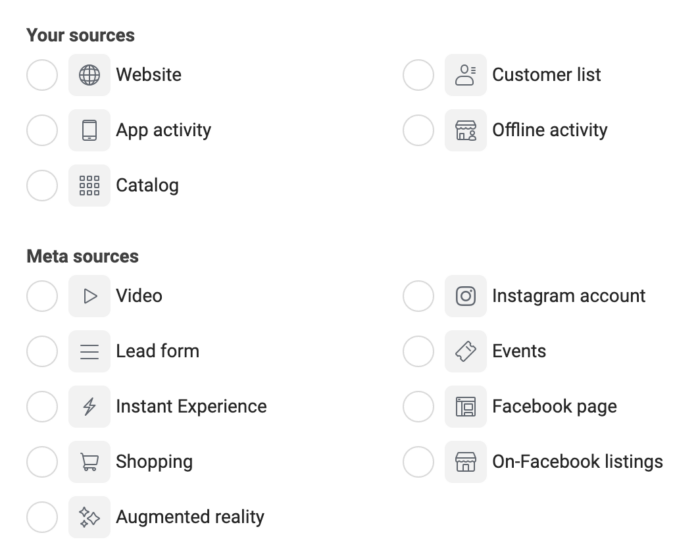The height and width of the screenshot is (554, 700).
Task: Select the Facebook page radio button
Action: tap(418, 407)
